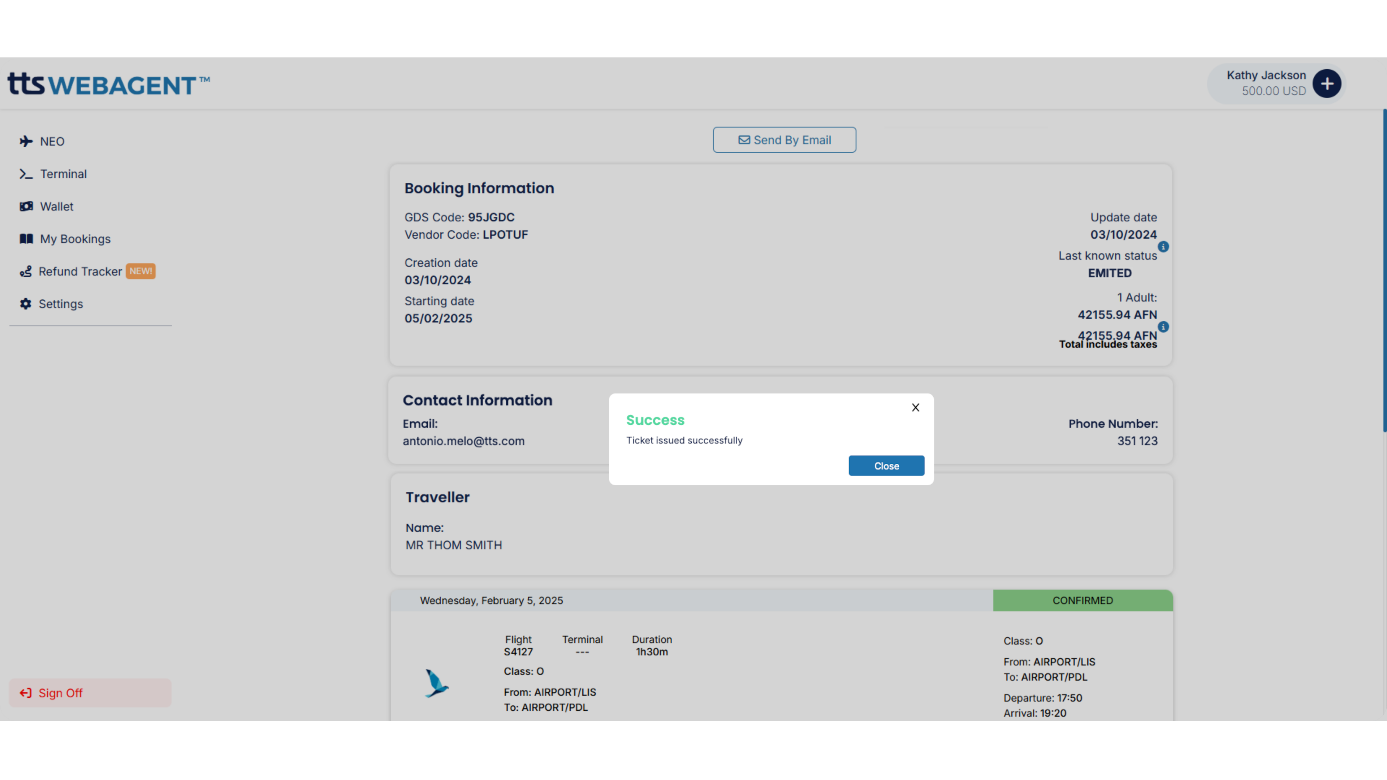The width and height of the screenshot is (1387, 780).
Task: Click GDS code 95JGDC
Action: [491, 217]
